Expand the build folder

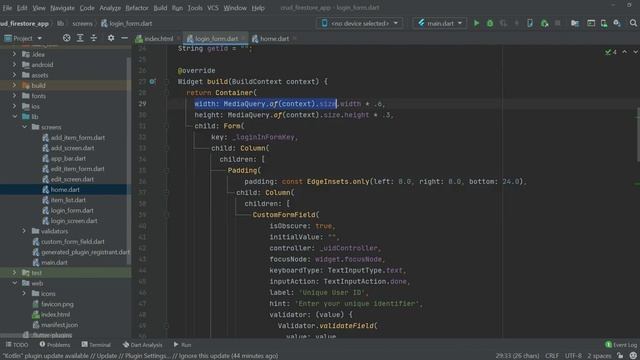pyautogui.click(x=14, y=85)
